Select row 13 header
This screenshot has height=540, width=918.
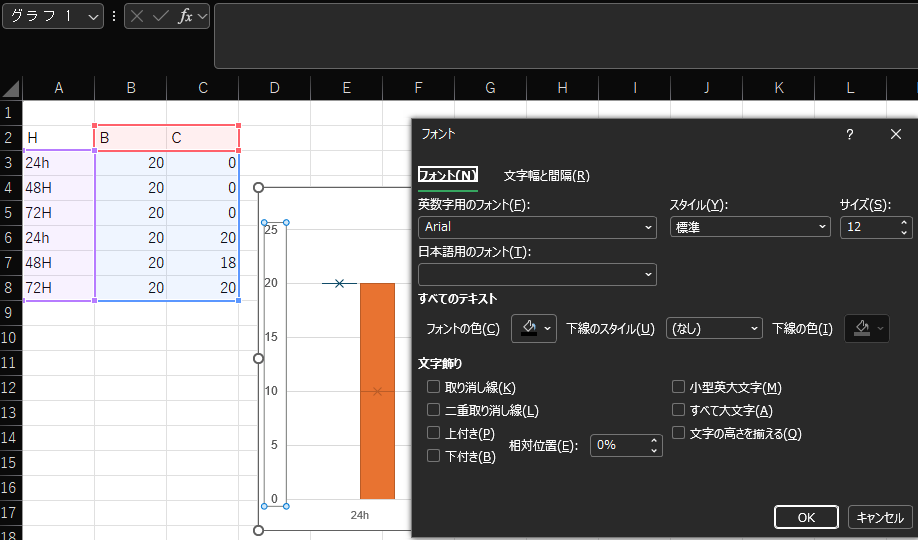[11, 412]
